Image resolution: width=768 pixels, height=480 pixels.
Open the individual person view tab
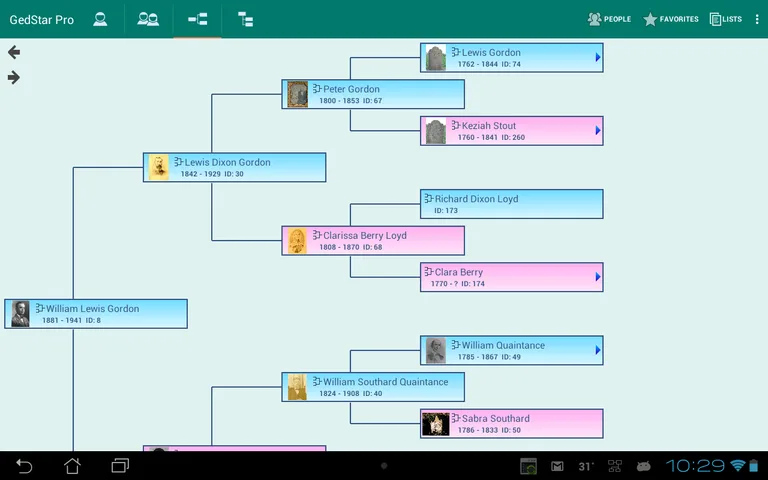click(100, 20)
